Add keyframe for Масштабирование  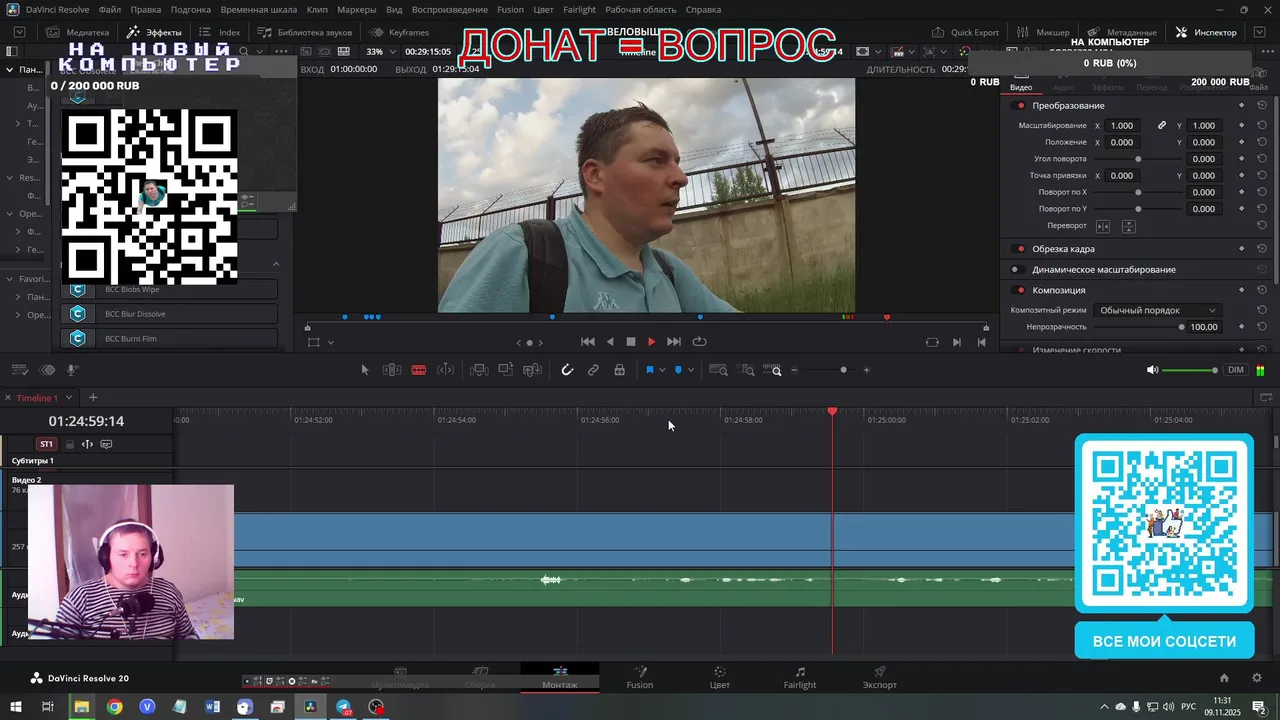(1241, 126)
